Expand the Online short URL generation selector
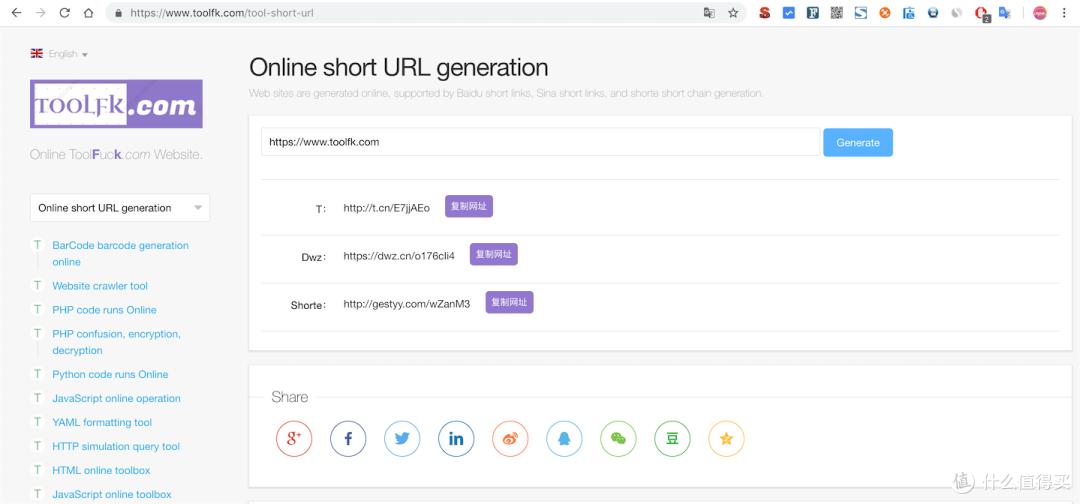This screenshot has width=1080, height=504. [120, 208]
